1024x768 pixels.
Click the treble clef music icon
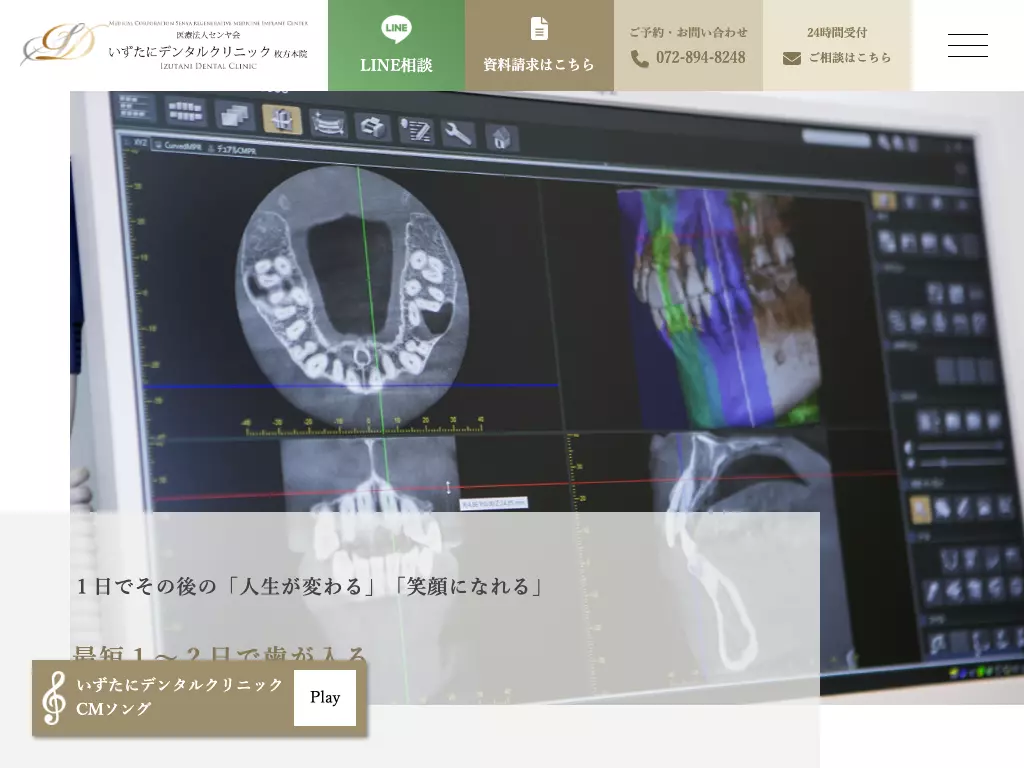tap(54, 698)
